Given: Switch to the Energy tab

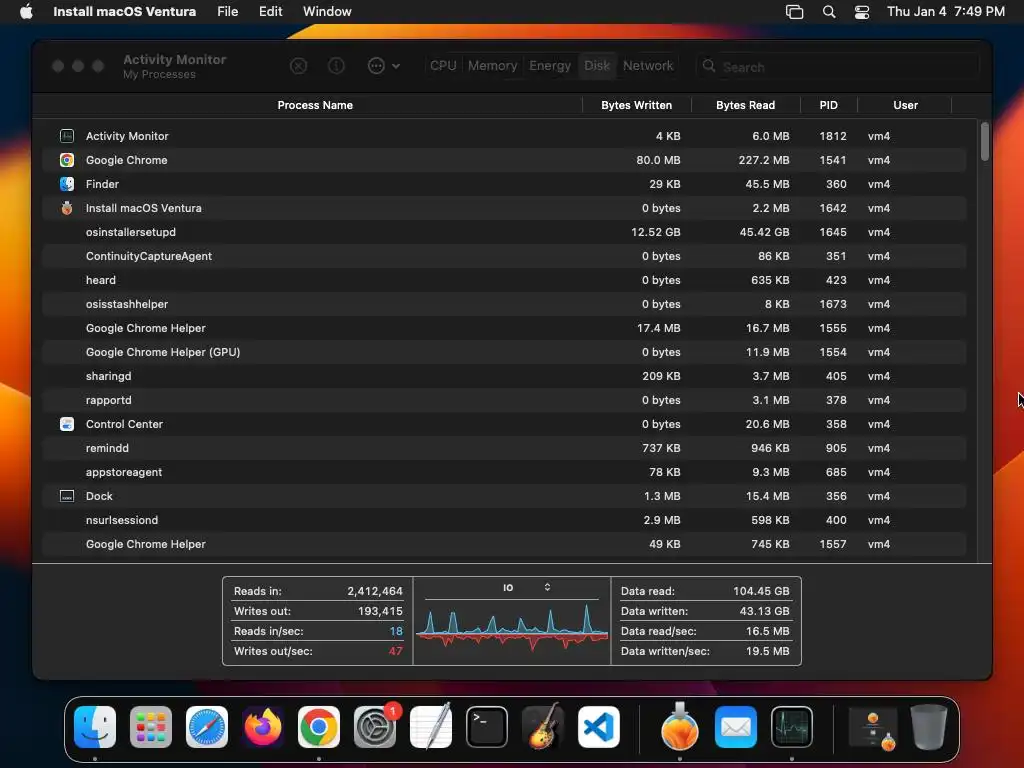Looking at the screenshot, I should pos(550,66).
